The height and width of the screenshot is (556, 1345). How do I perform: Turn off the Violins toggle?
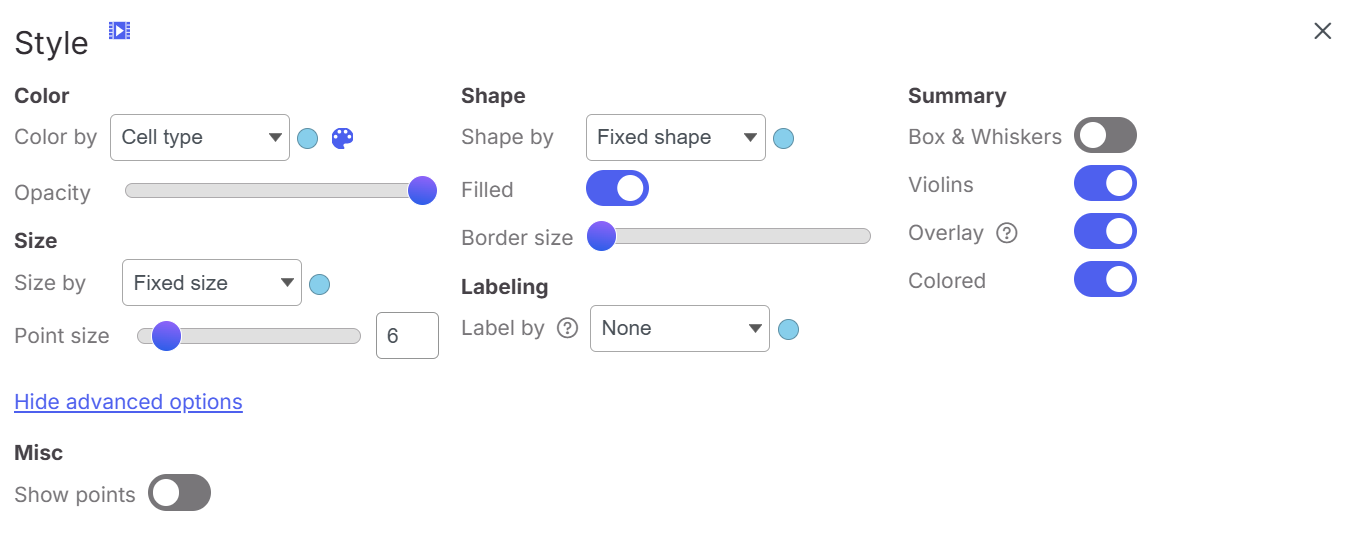1105,184
